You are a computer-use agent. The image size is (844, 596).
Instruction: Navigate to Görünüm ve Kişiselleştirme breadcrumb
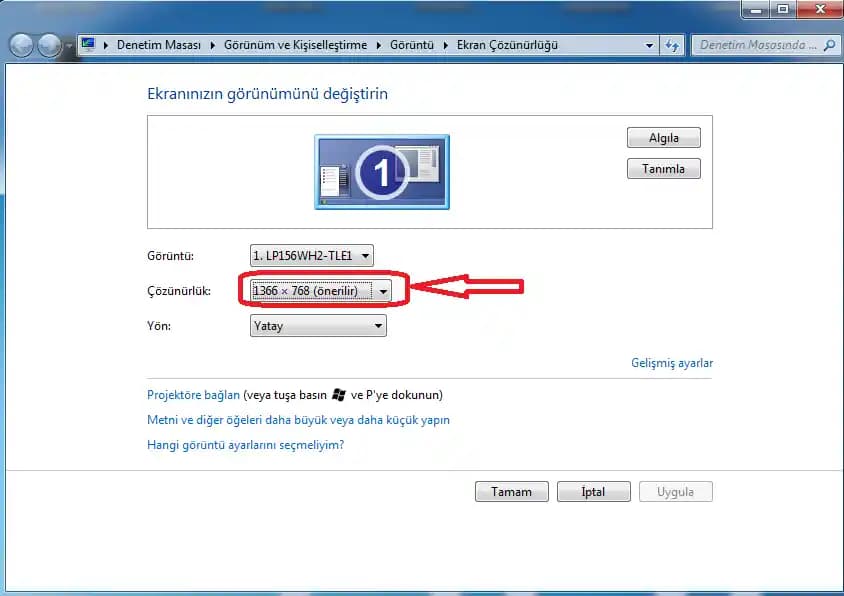(x=295, y=45)
